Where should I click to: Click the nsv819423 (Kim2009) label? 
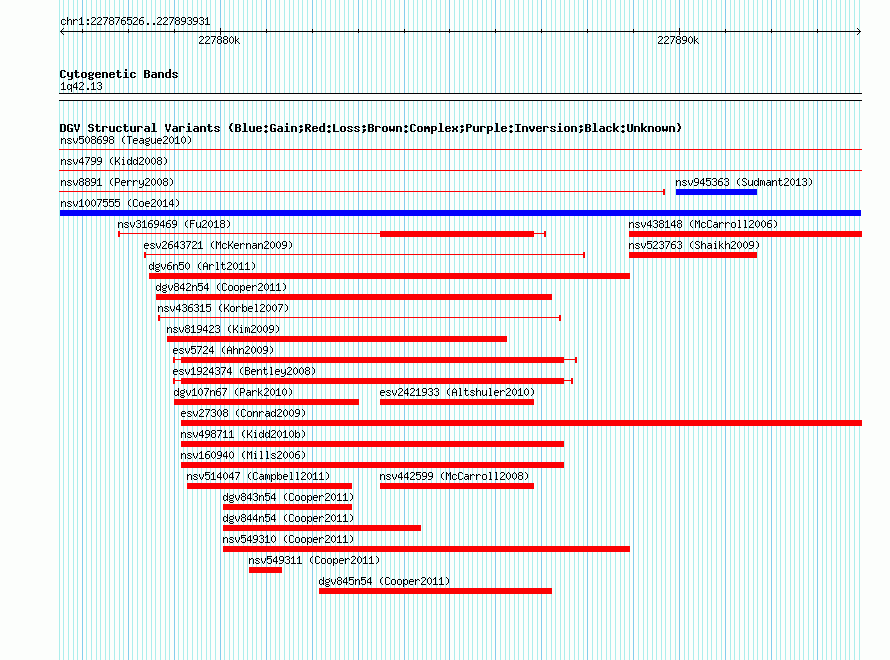[223, 329]
